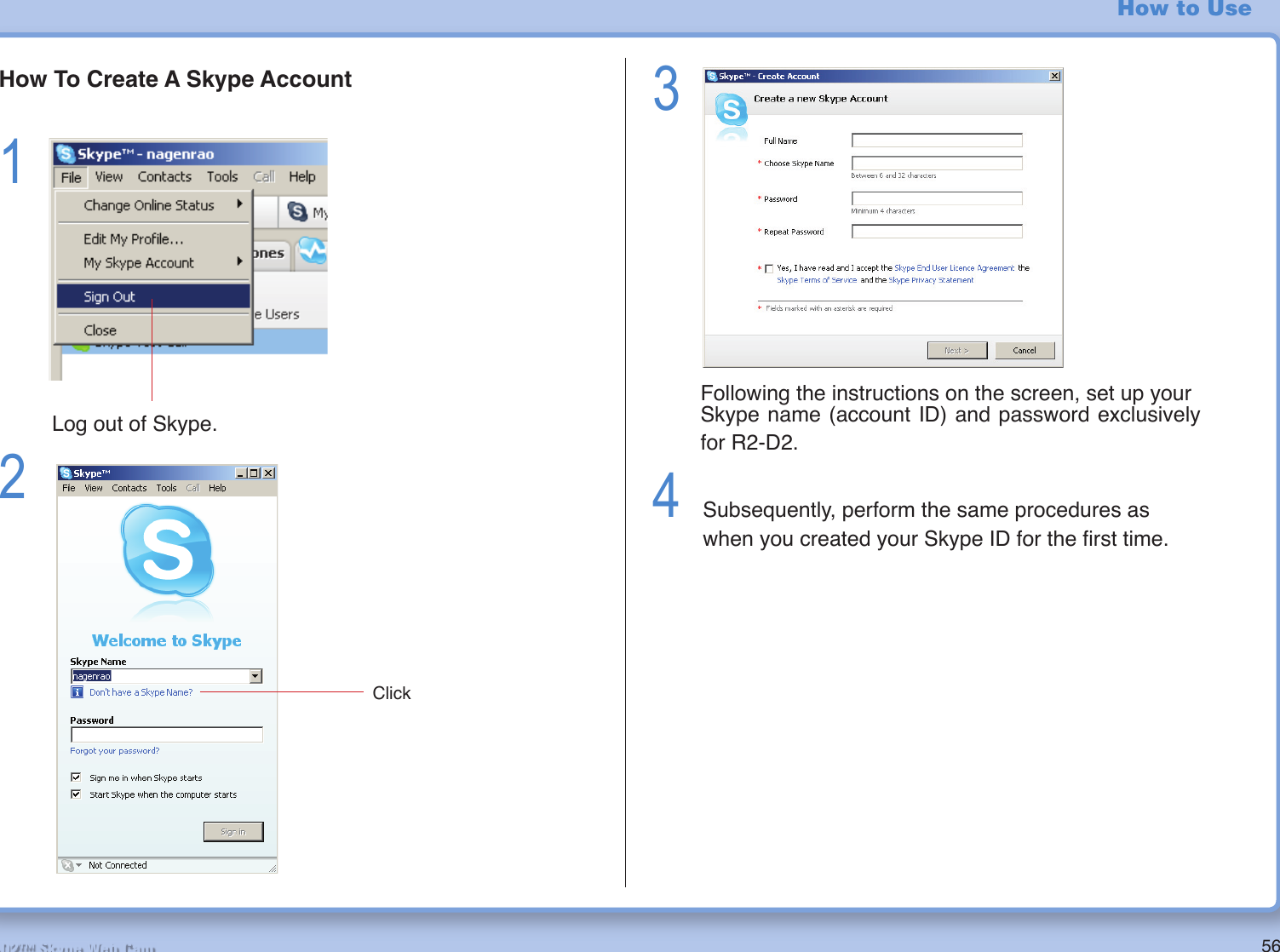Toggle Start Skype when the computer starts
The width and height of the screenshot is (1280, 952).
pyautogui.click(x=76, y=794)
